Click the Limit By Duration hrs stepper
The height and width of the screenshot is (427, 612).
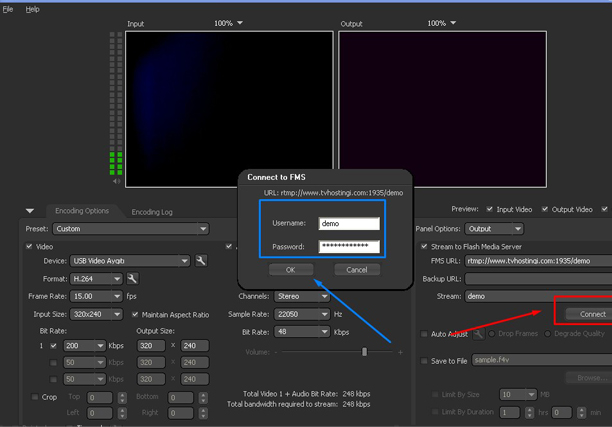pos(529,413)
